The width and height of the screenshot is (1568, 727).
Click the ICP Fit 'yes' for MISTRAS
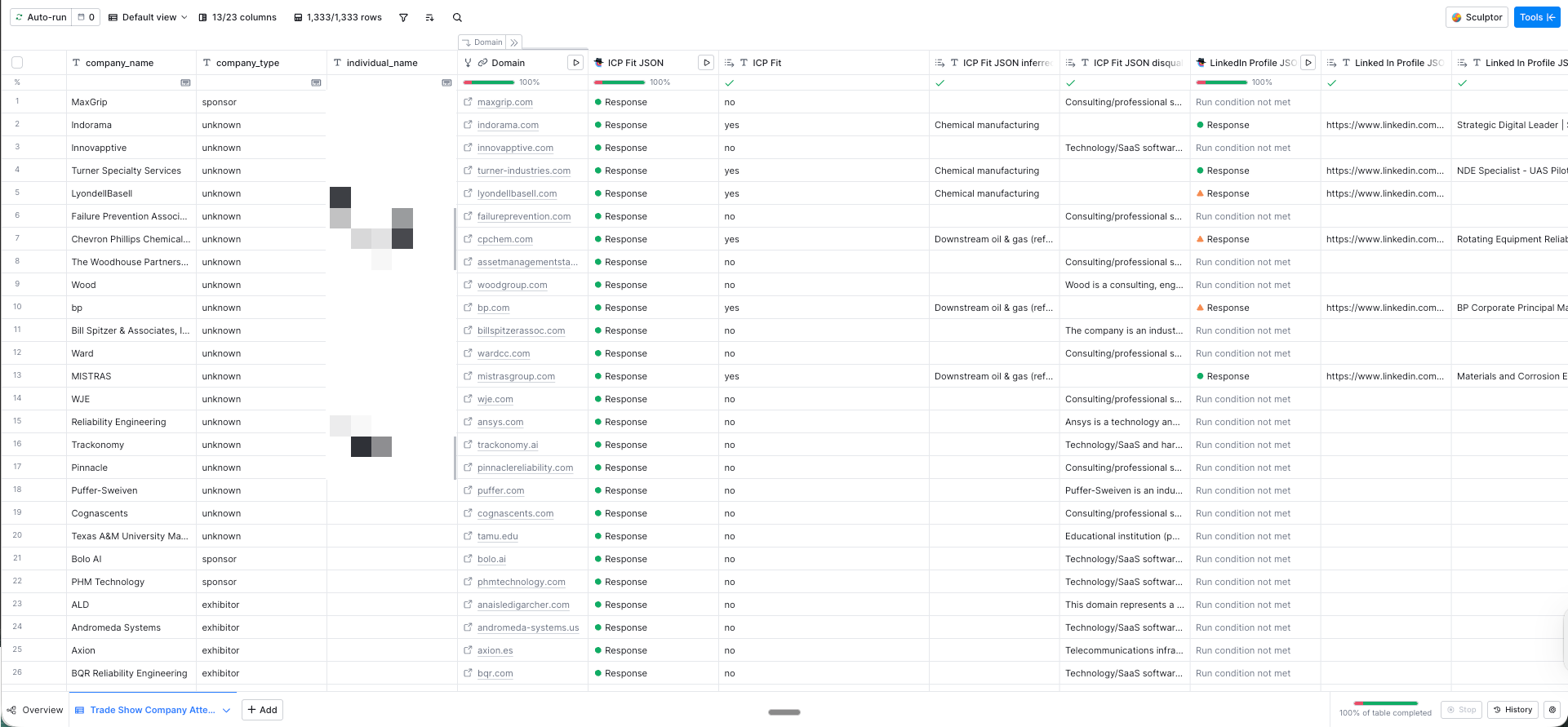(824, 376)
